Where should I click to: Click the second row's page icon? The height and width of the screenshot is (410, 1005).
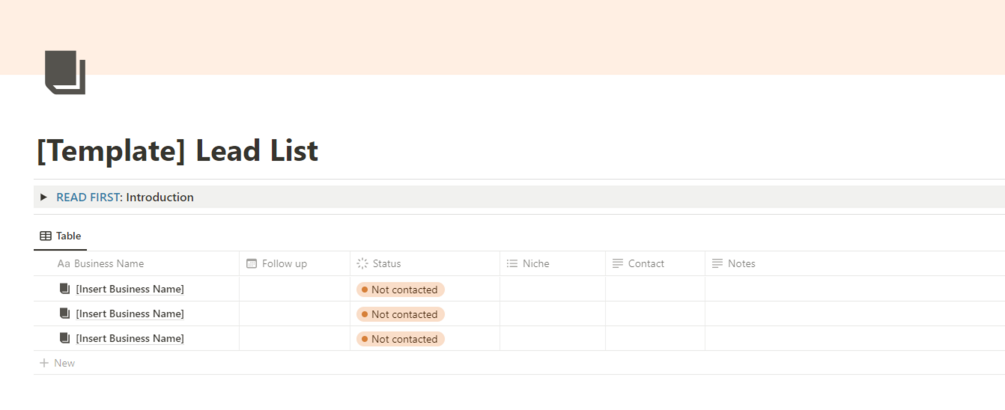(65, 314)
